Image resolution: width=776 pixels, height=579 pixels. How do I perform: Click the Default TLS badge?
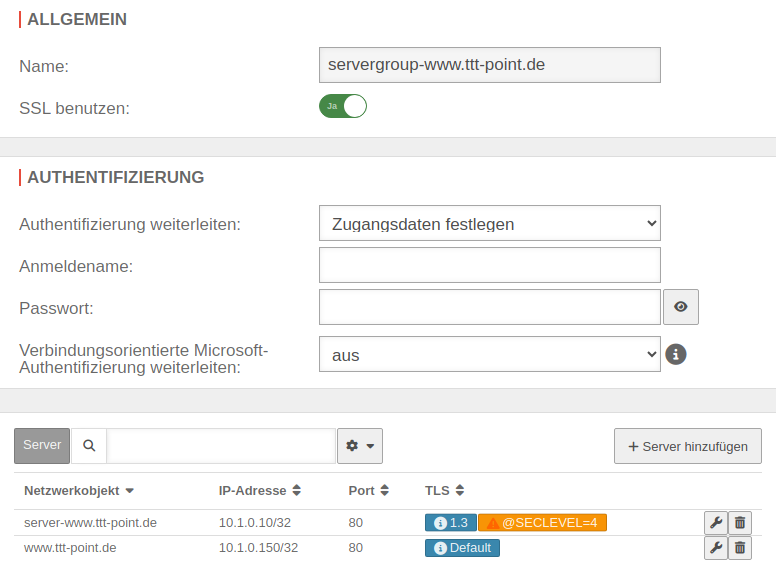pyautogui.click(x=462, y=548)
